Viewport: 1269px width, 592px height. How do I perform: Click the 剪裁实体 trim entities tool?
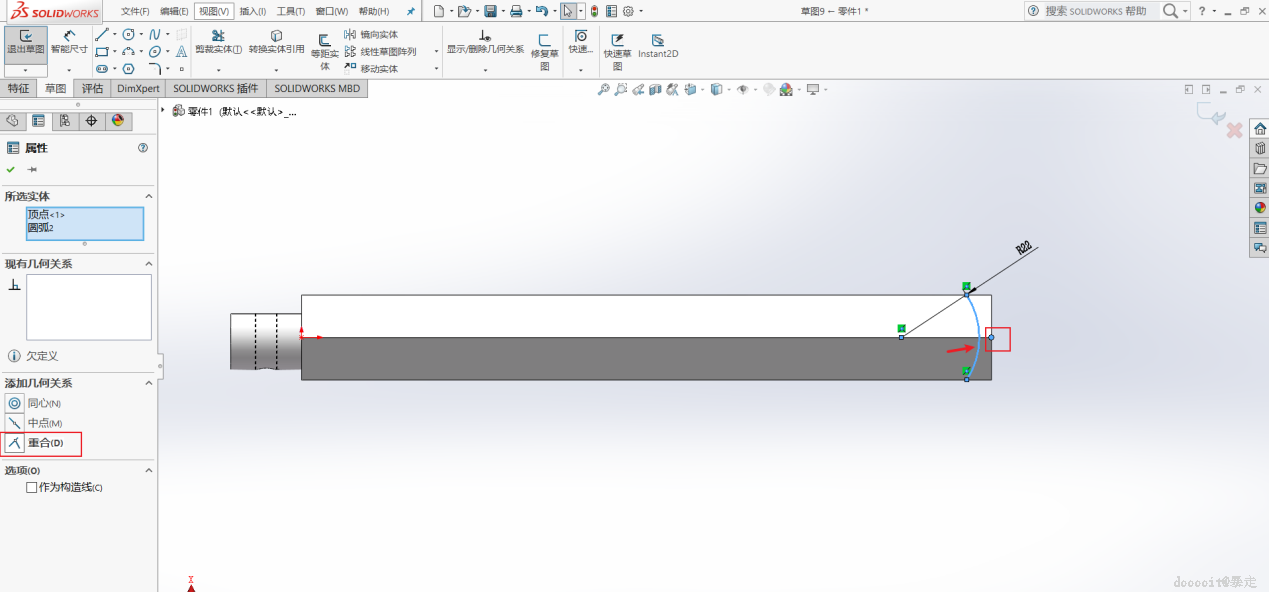coord(218,42)
